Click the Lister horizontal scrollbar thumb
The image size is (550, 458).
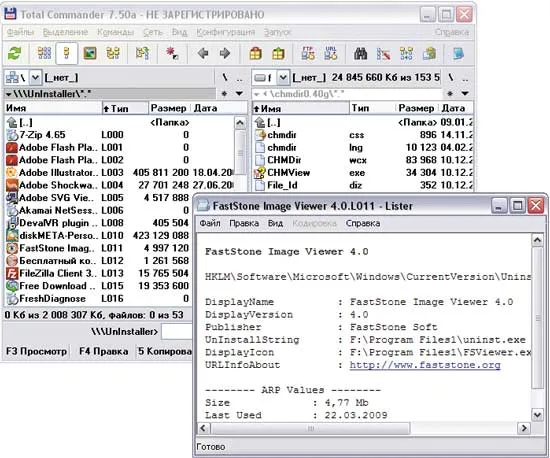(310, 428)
